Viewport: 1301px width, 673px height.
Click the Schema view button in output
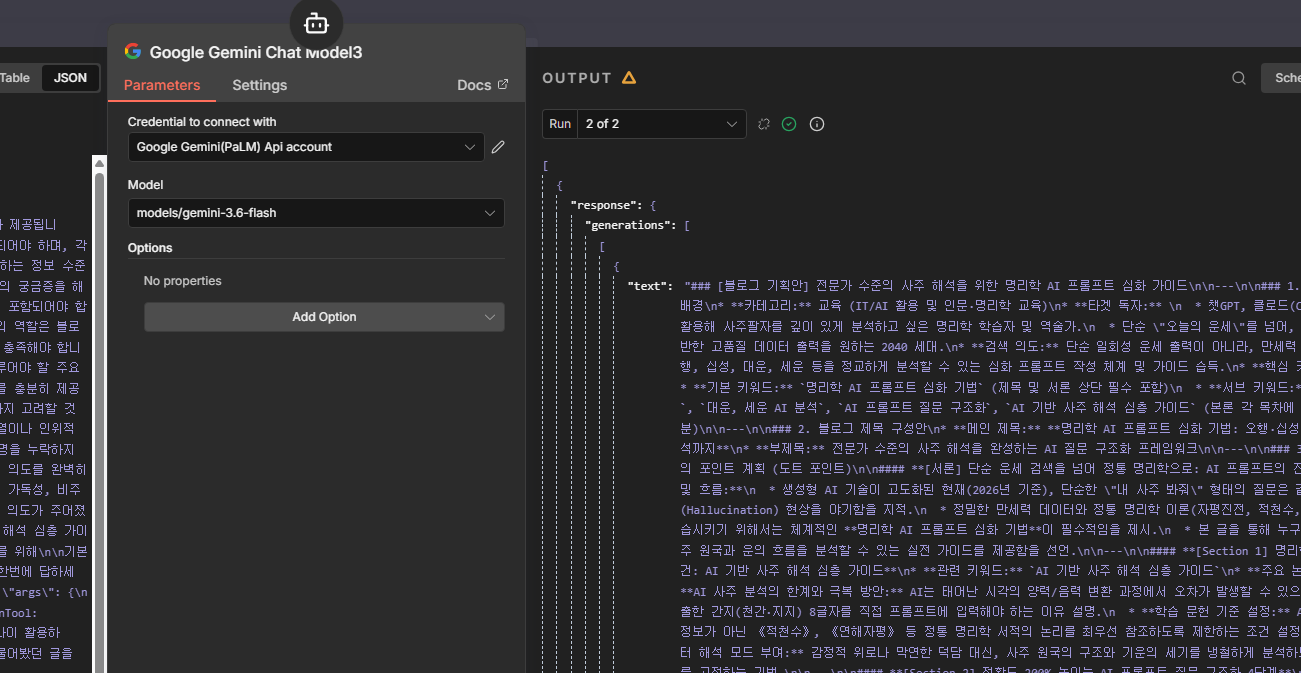[1281, 78]
